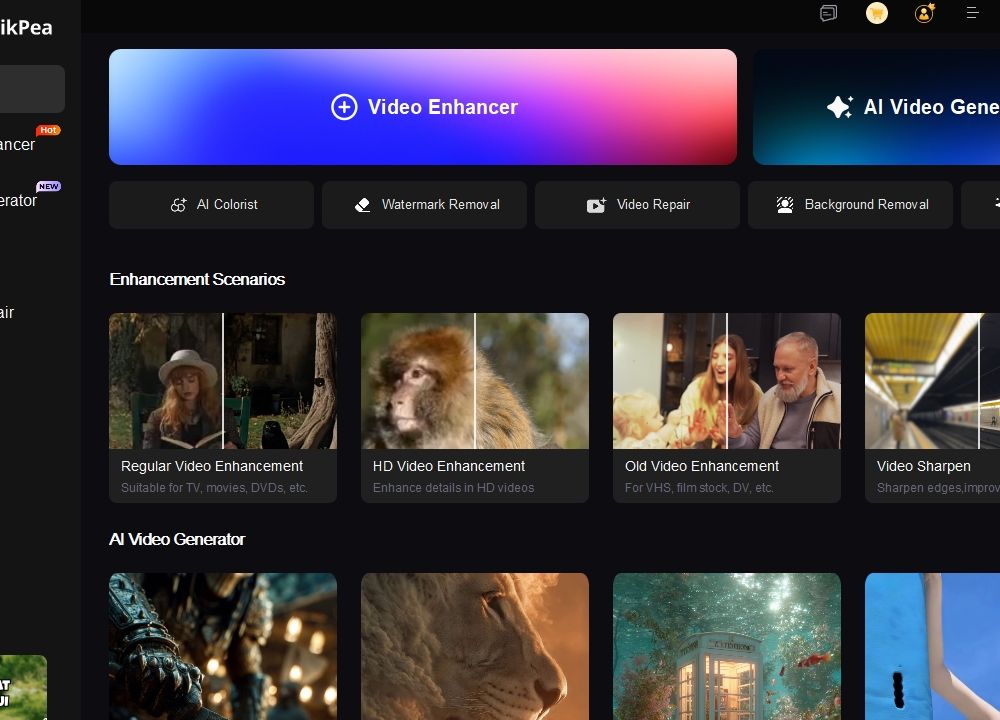Open the lion generator sample
The height and width of the screenshot is (720, 1000).
click(x=474, y=647)
